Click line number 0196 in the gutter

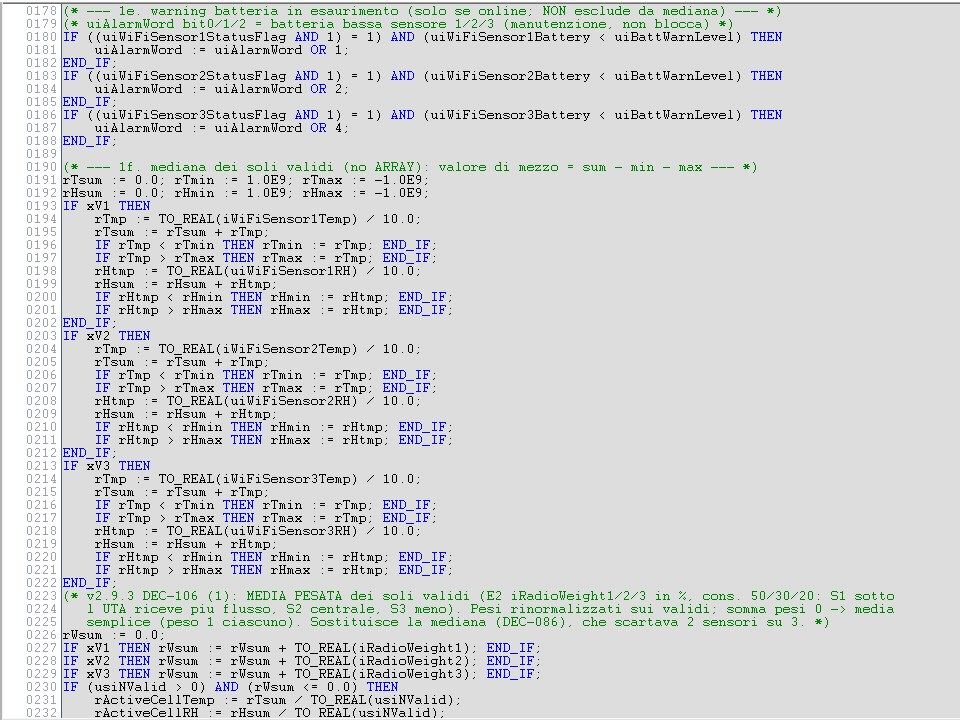pos(42,245)
